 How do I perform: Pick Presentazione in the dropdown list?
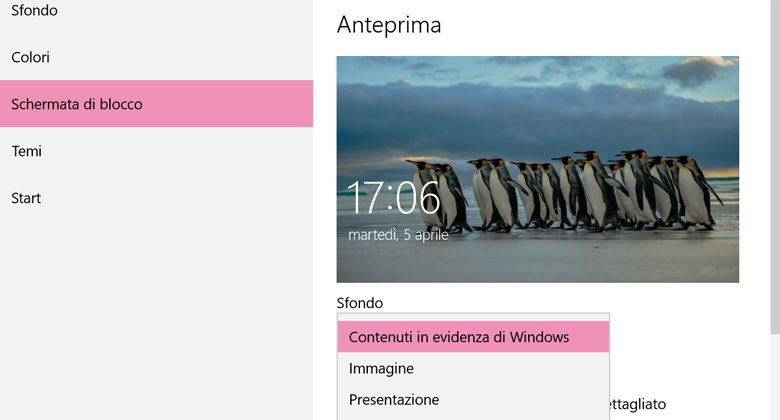click(x=473, y=400)
